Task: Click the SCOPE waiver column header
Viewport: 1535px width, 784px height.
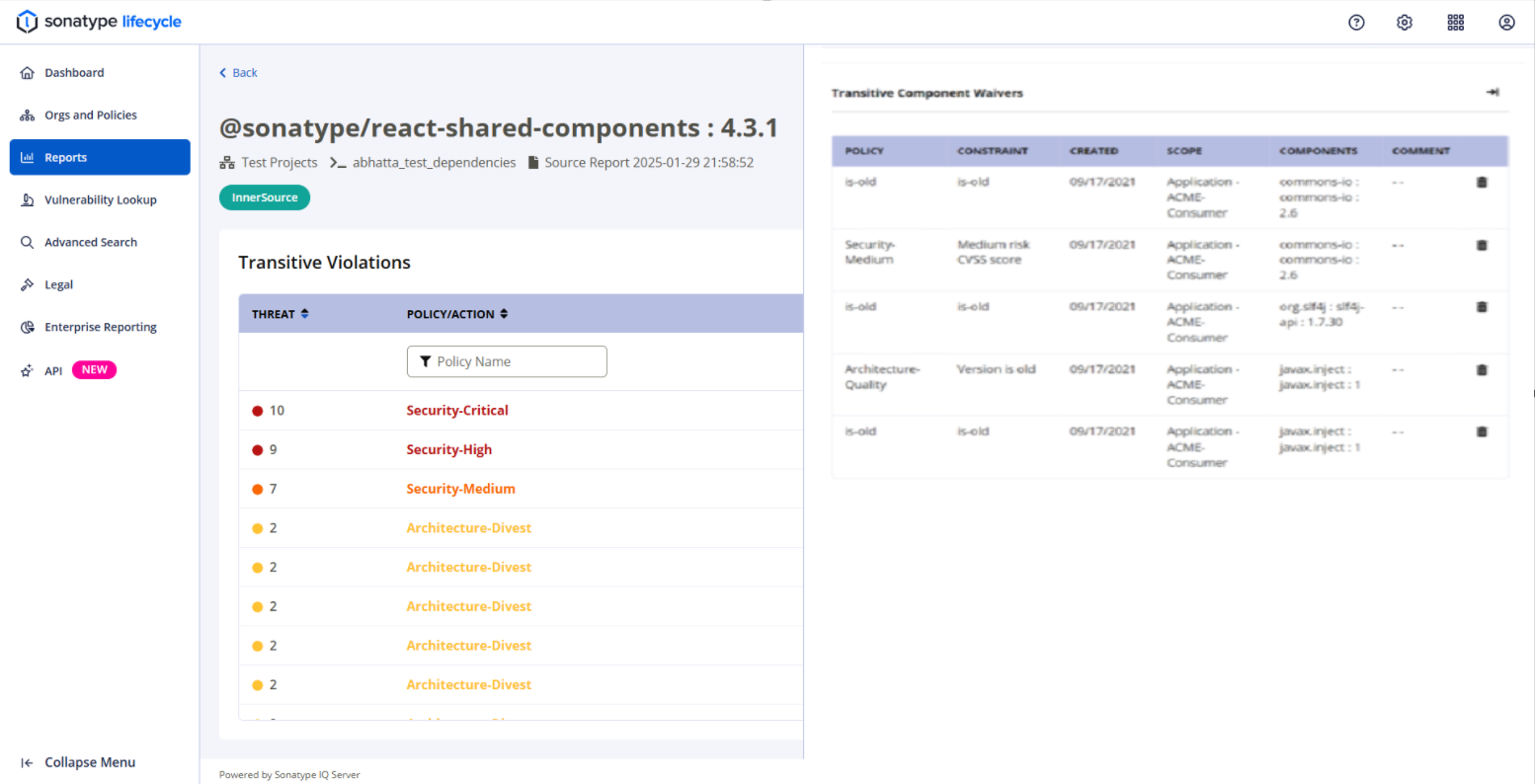Action: [1184, 151]
